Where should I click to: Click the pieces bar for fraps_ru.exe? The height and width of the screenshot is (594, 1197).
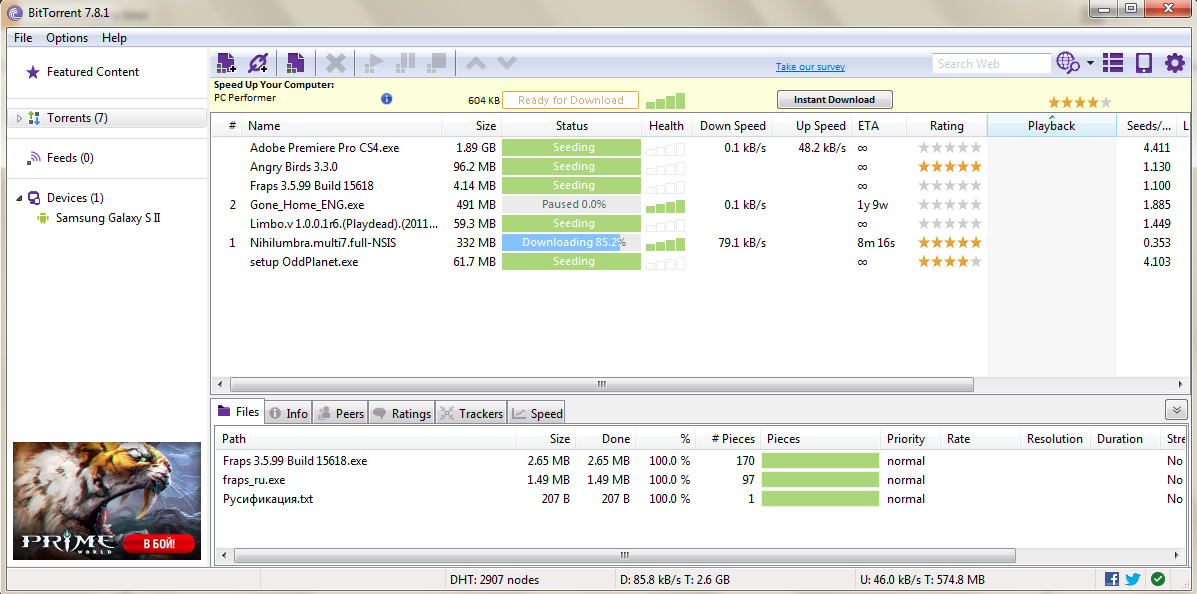point(821,479)
